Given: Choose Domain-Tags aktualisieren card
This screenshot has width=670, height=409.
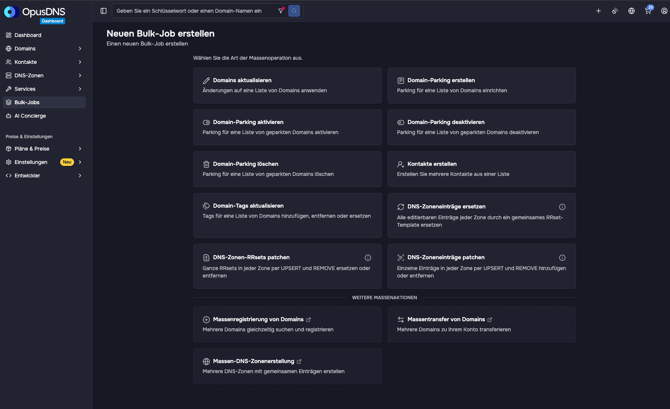Looking at the screenshot, I should tap(287, 215).
